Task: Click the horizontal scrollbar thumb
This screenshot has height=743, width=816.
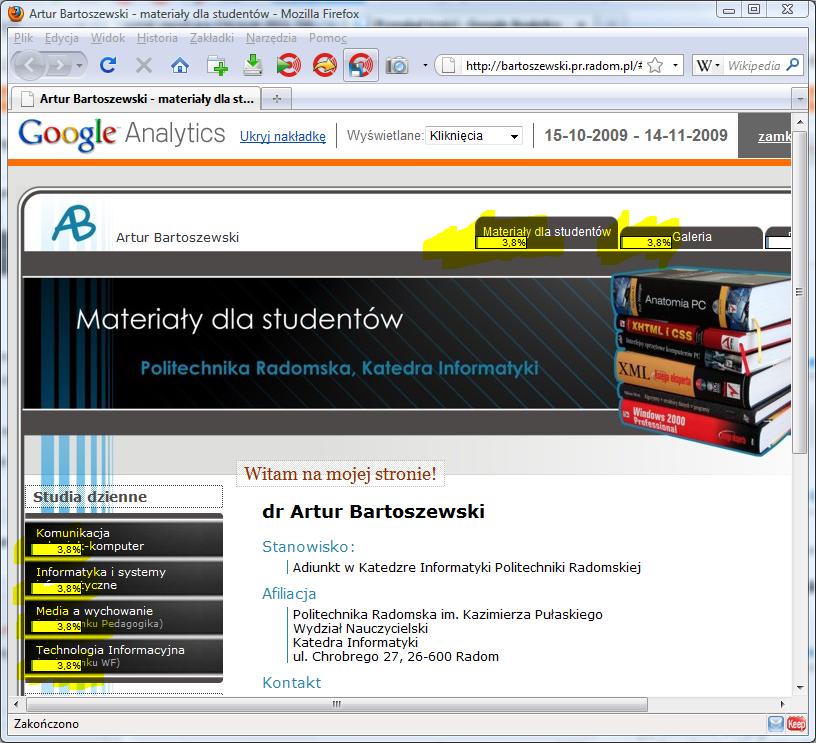Action: (337, 704)
